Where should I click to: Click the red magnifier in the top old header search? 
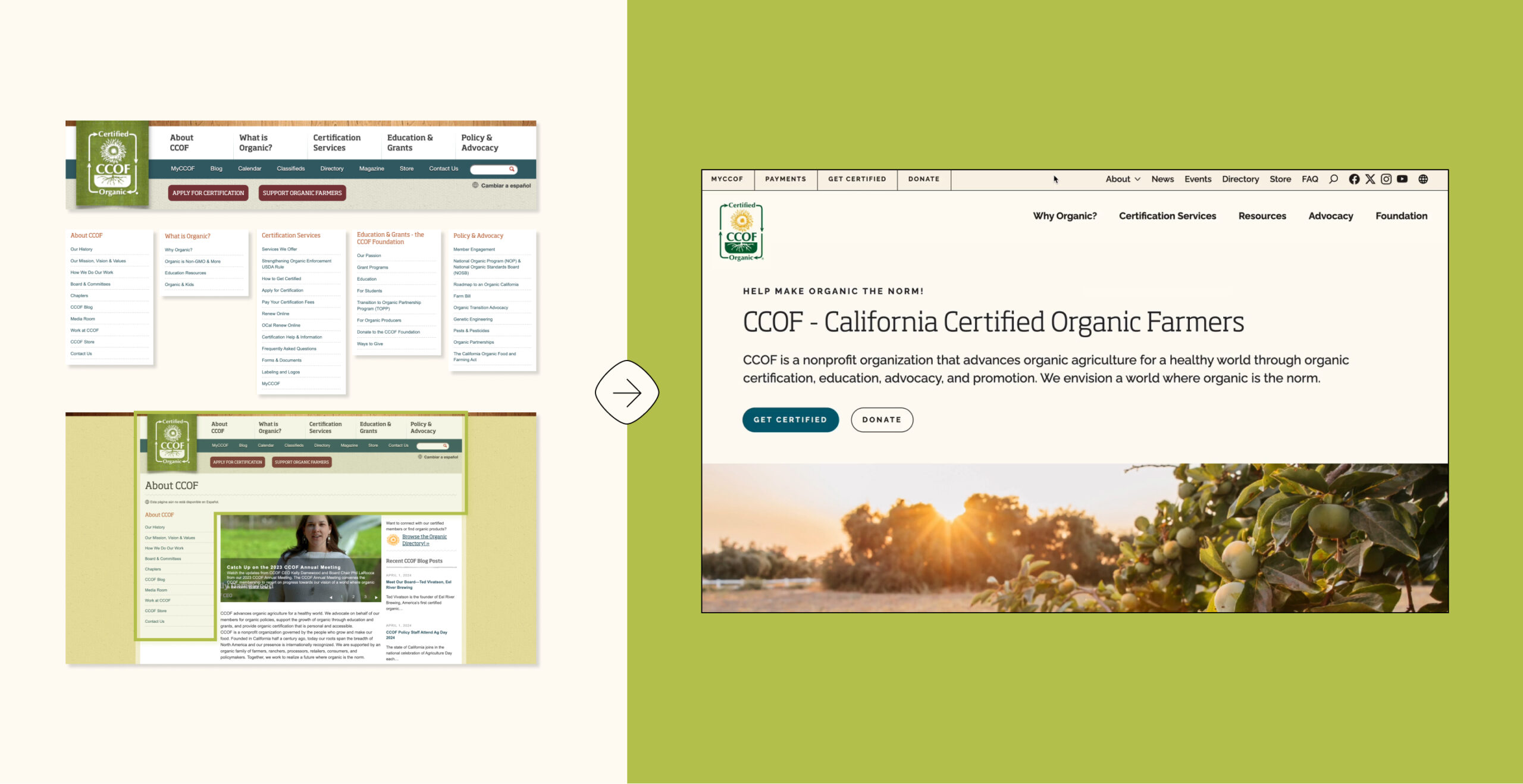[x=512, y=170]
